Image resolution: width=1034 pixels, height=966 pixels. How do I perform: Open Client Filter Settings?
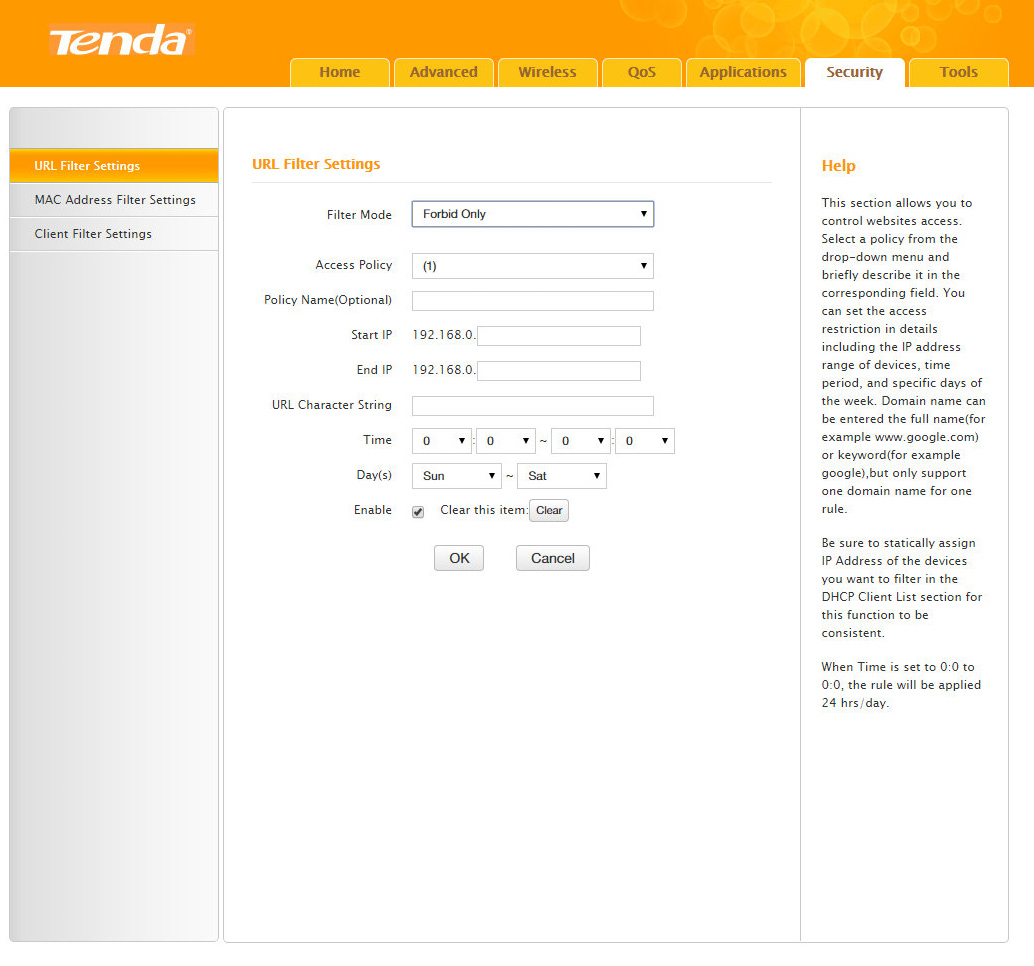(114, 234)
